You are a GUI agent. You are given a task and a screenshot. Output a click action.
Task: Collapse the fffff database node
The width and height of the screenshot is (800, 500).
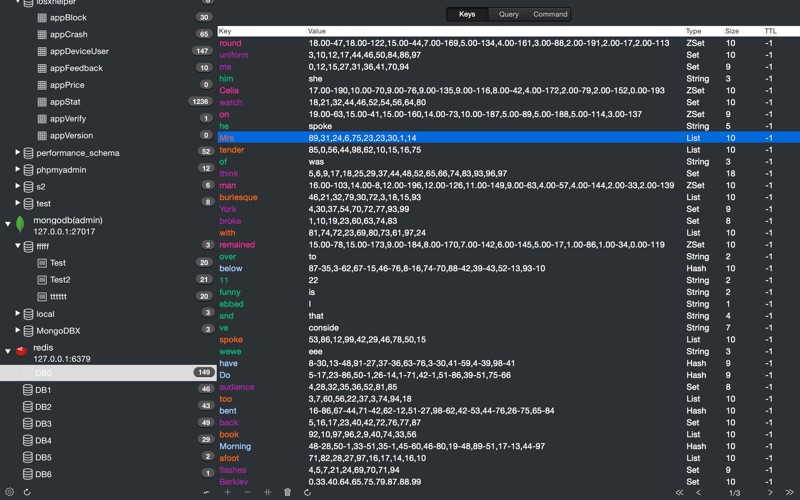17,245
